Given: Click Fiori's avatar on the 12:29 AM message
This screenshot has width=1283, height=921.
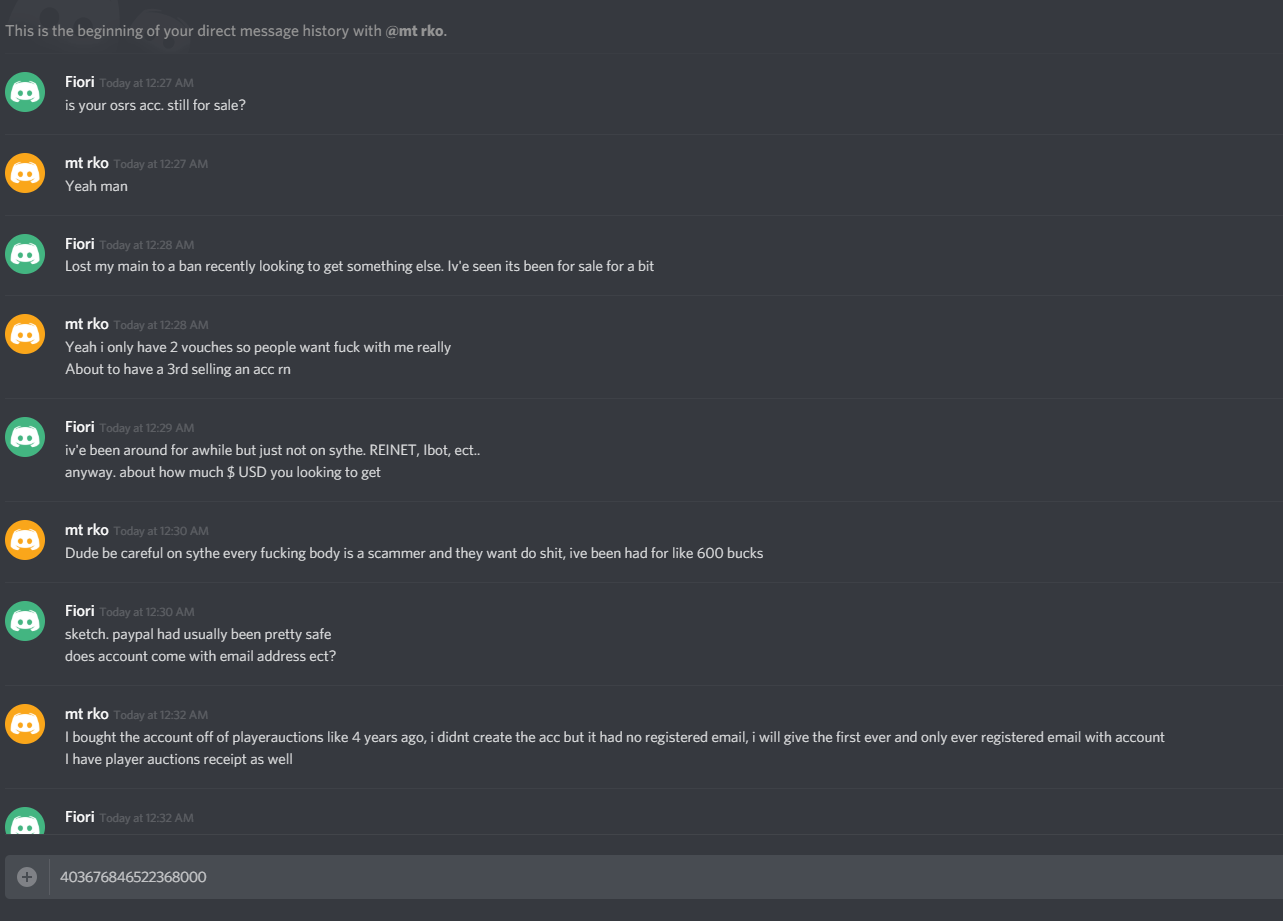Looking at the screenshot, I should click(25, 437).
